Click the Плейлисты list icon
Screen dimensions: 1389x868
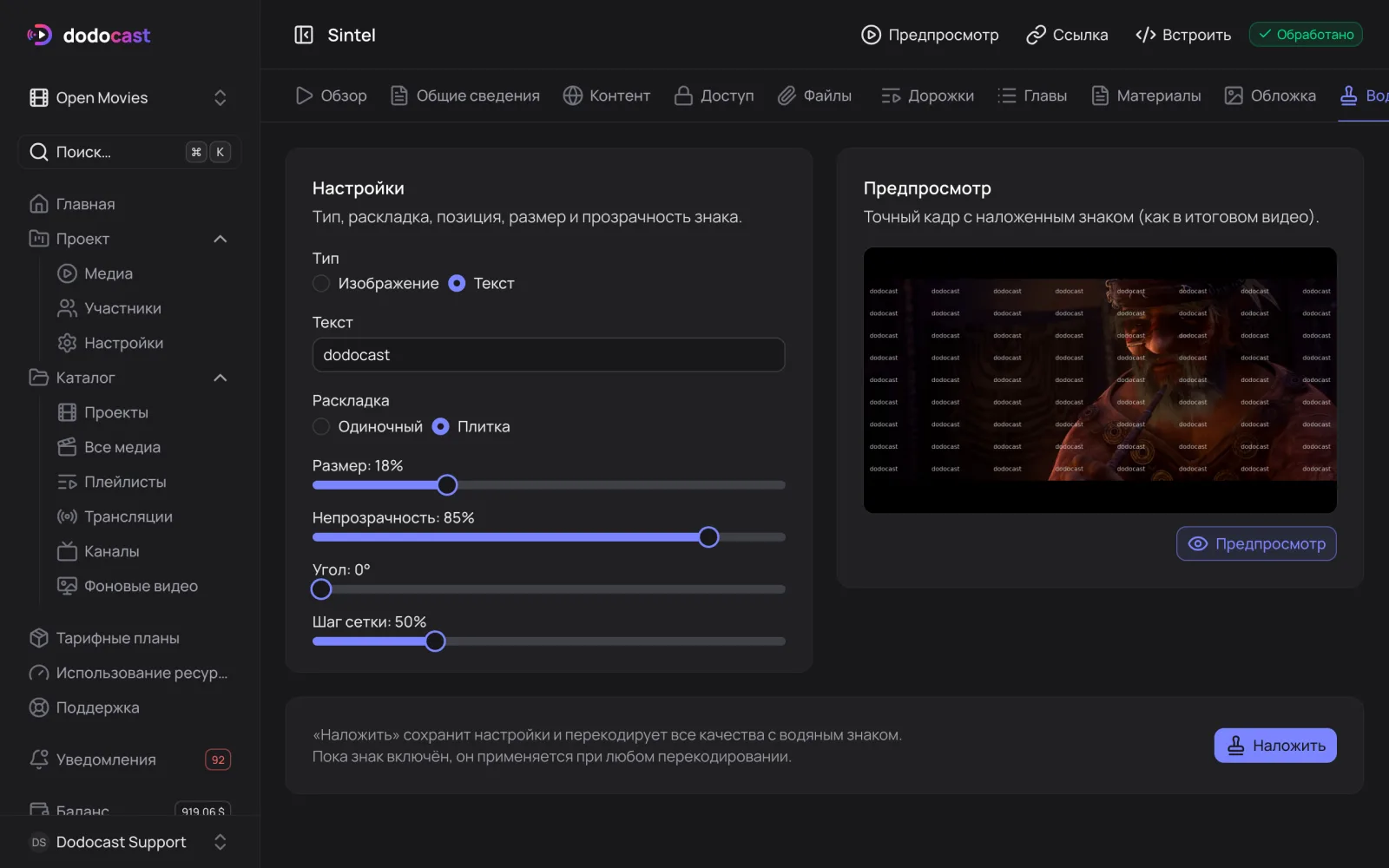[x=67, y=482]
